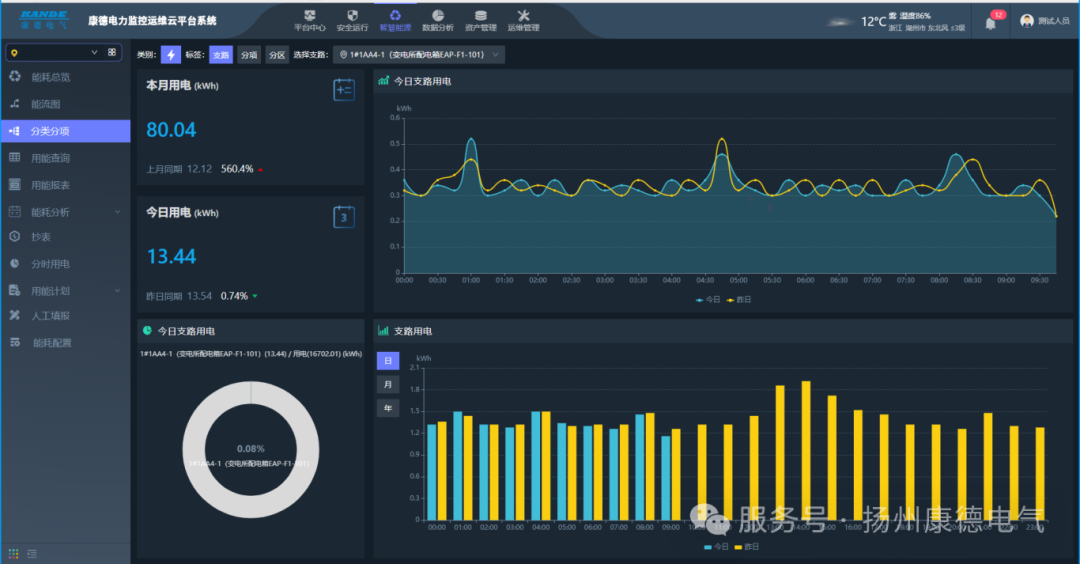Switch to the 分项 tag tab

pyautogui.click(x=249, y=55)
